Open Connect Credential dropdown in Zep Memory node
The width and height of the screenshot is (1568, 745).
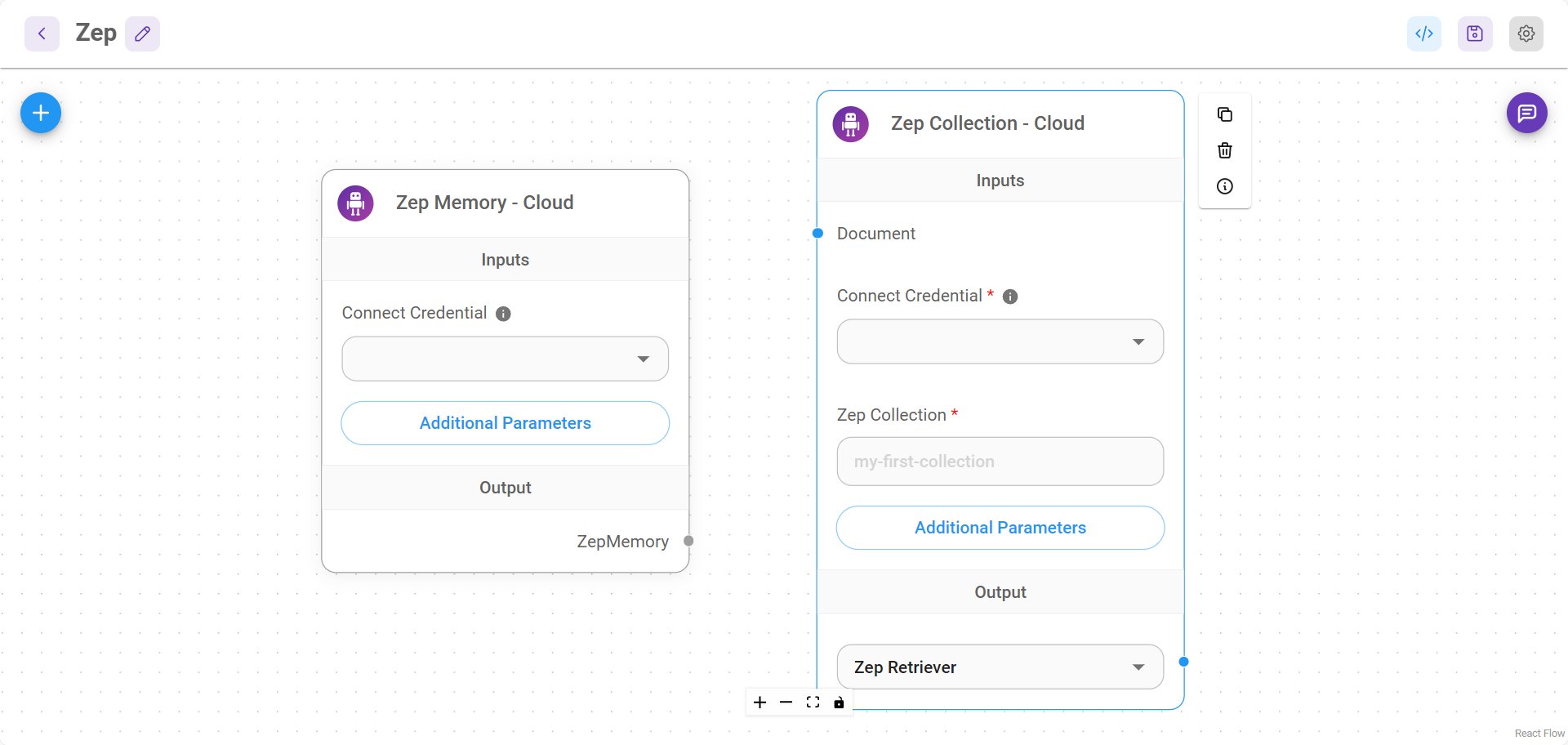coord(505,359)
